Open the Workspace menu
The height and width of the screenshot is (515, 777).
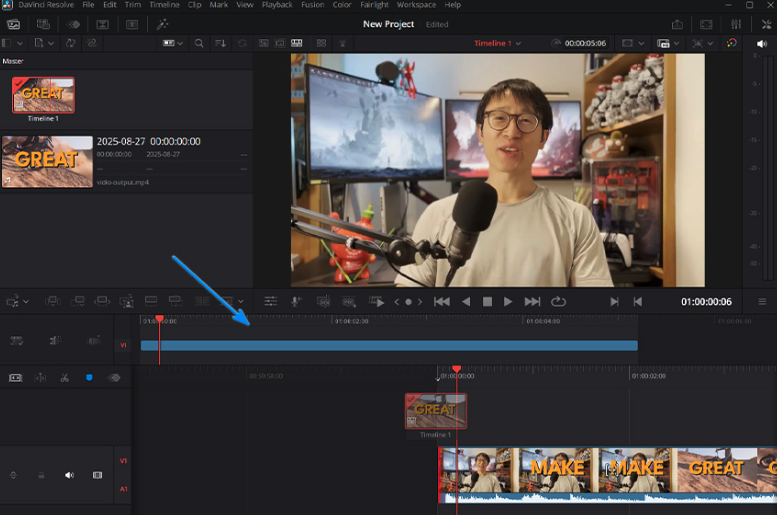pyautogui.click(x=416, y=5)
